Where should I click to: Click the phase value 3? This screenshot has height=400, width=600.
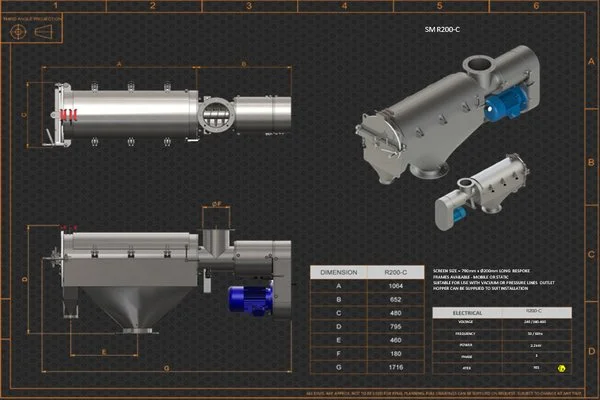coord(536,356)
